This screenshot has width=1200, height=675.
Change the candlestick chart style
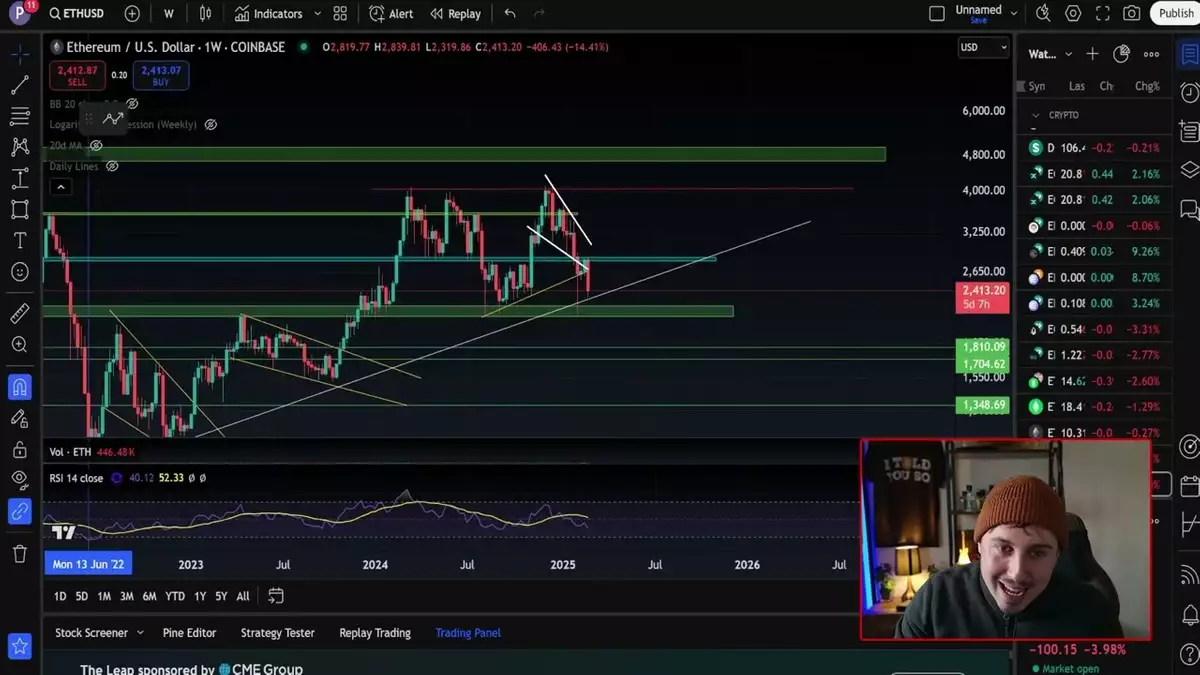pyautogui.click(x=205, y=14)
